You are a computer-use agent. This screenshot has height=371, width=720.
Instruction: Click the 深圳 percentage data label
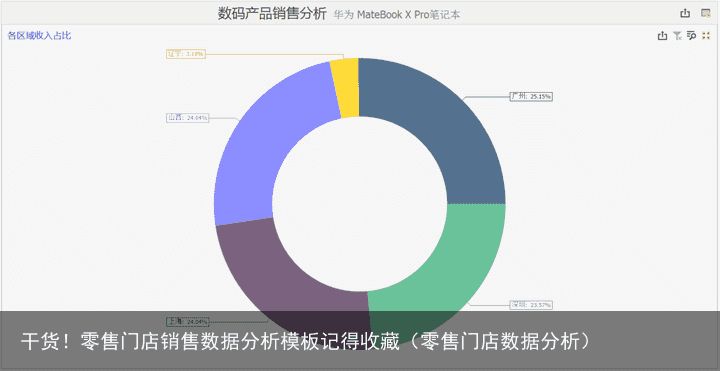pyautogui.click(x=531, y=305)
